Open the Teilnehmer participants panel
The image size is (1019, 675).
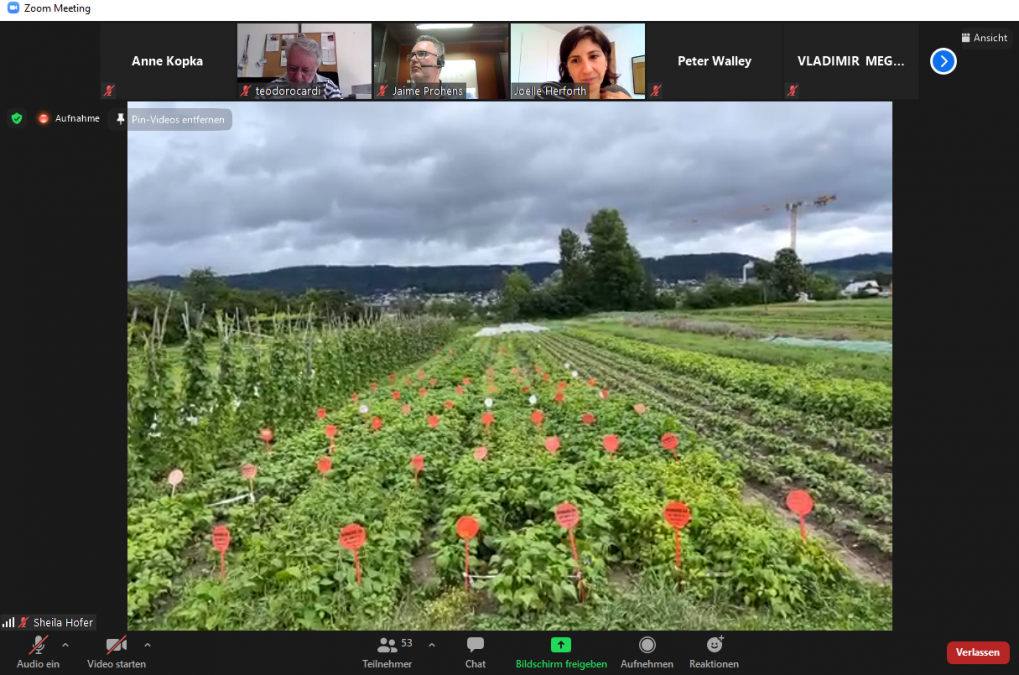pyautogui.click(x=387, y=646)
